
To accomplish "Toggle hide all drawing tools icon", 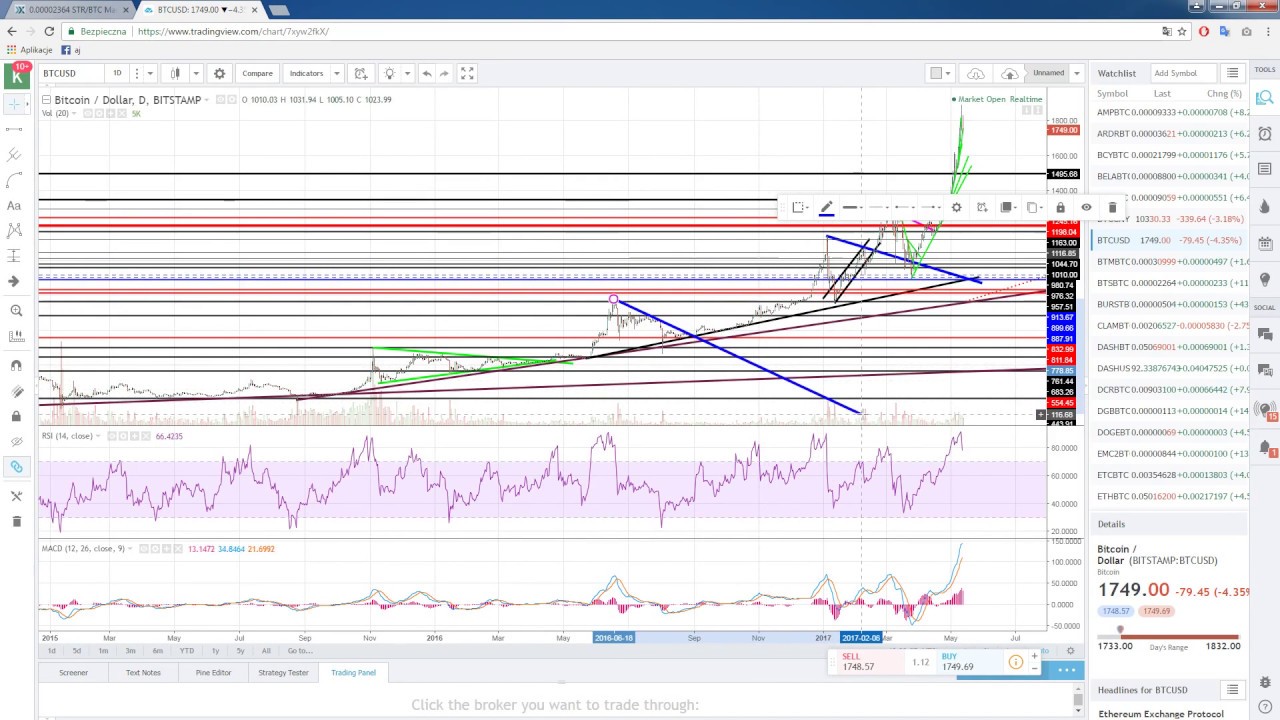I will [15, 441].
